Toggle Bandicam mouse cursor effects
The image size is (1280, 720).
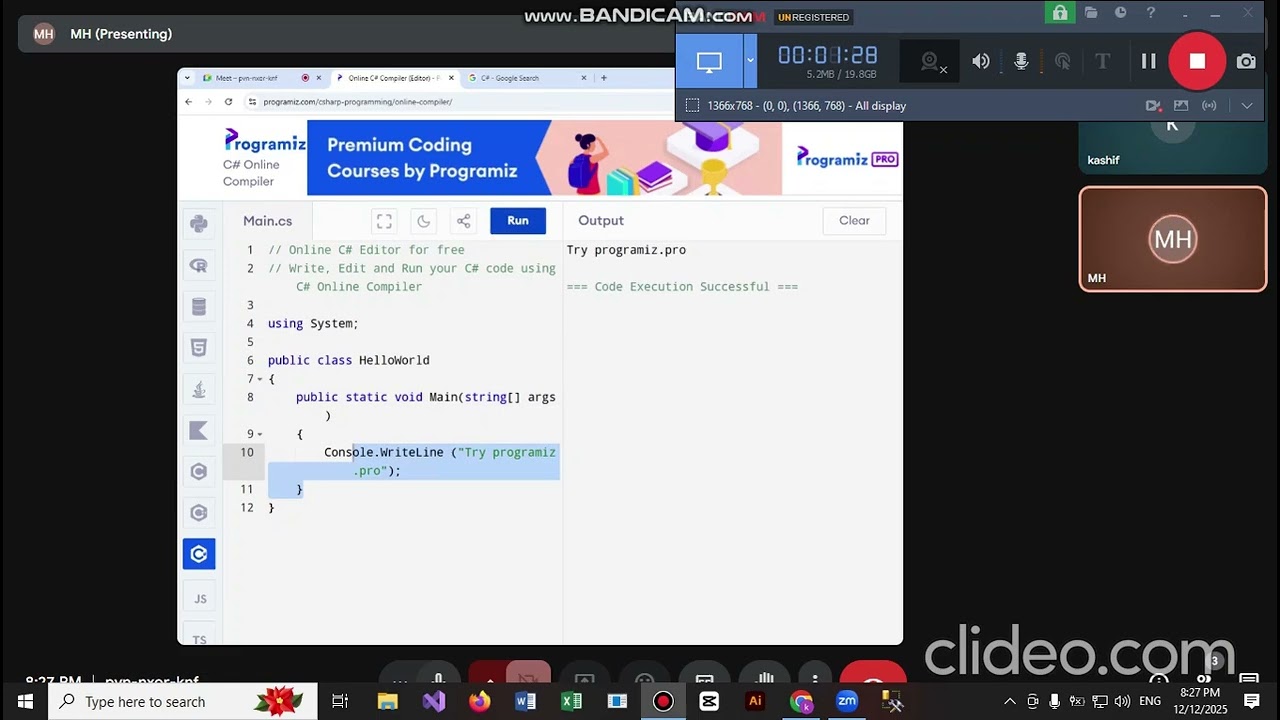tap(1062, 61)
